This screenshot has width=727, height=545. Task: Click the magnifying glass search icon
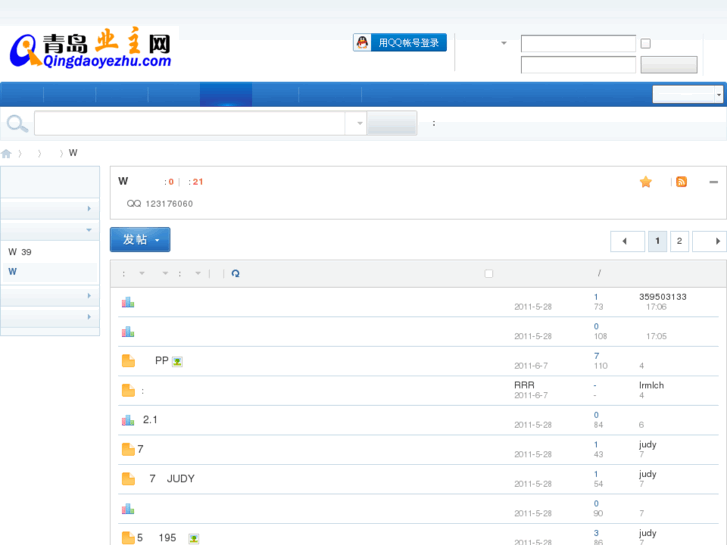click(18, 124)
